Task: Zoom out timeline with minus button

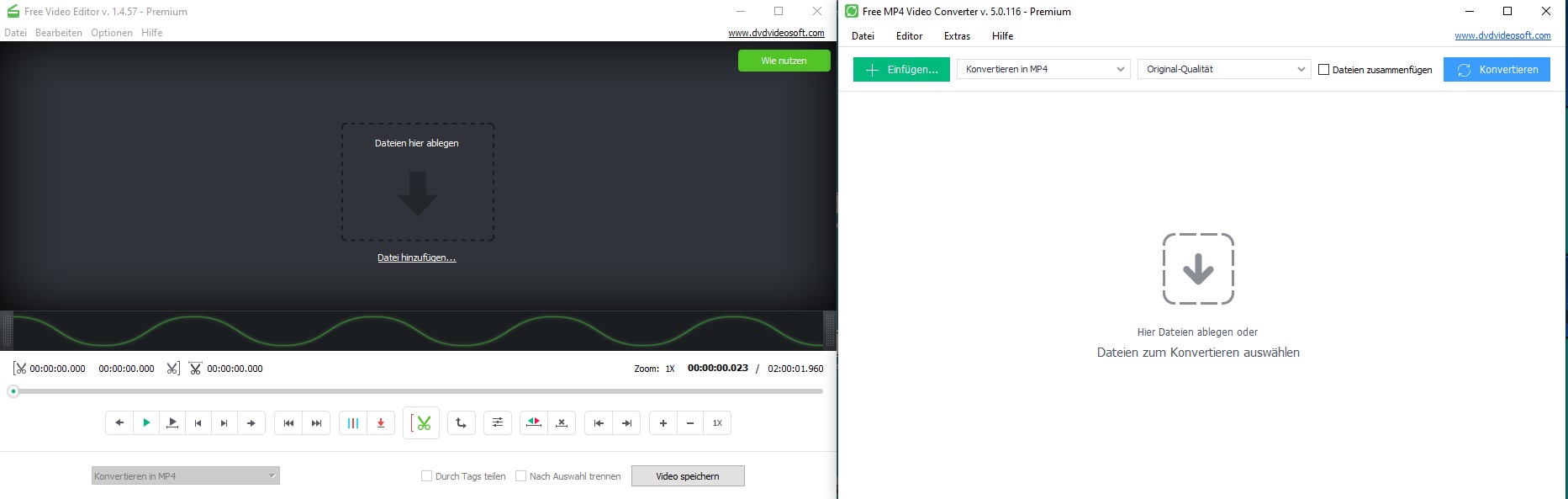Action: coord(690,422)
